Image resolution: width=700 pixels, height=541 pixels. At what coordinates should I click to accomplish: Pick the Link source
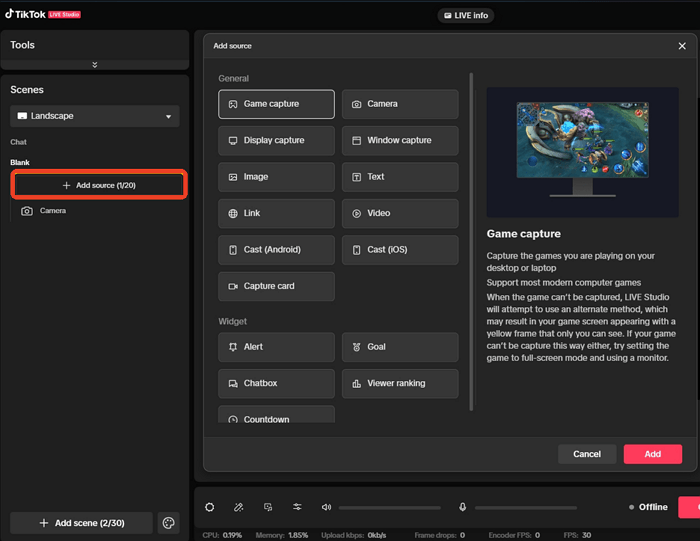pyautogui.click(x=276, y=213)
